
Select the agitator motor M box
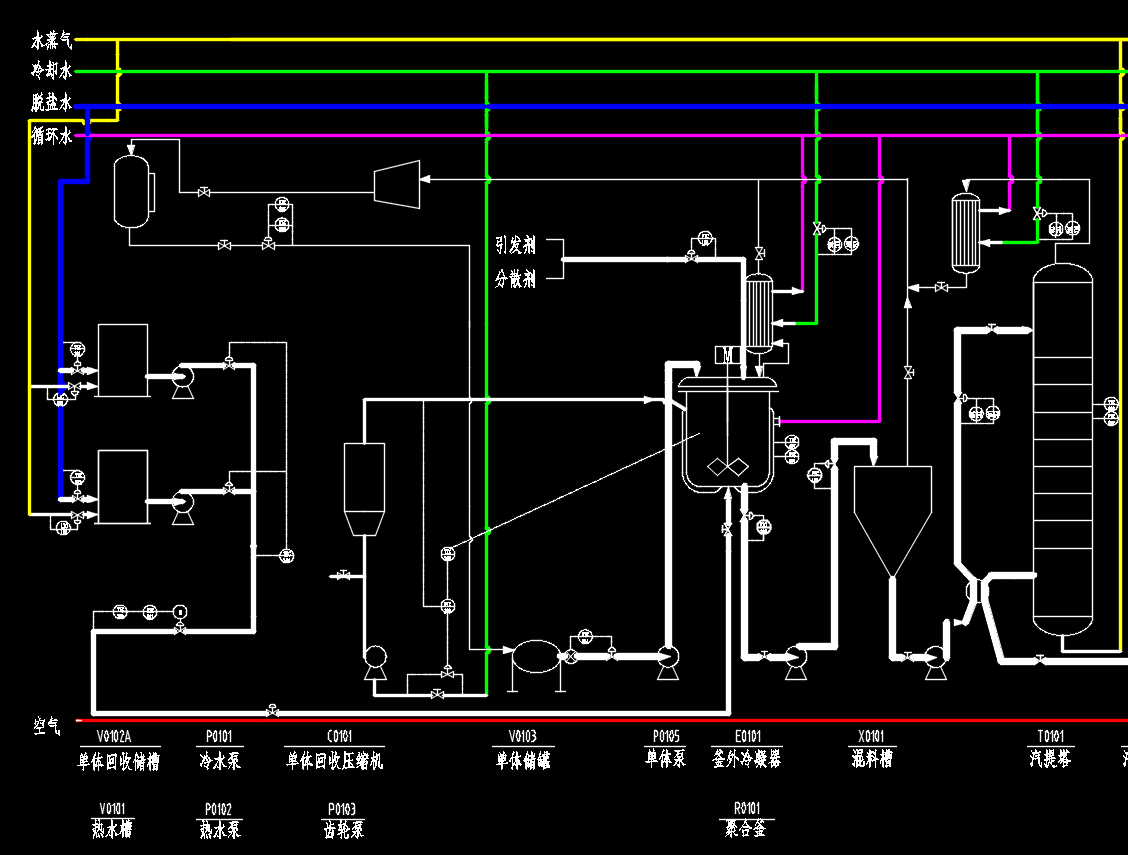pos(727,354)
